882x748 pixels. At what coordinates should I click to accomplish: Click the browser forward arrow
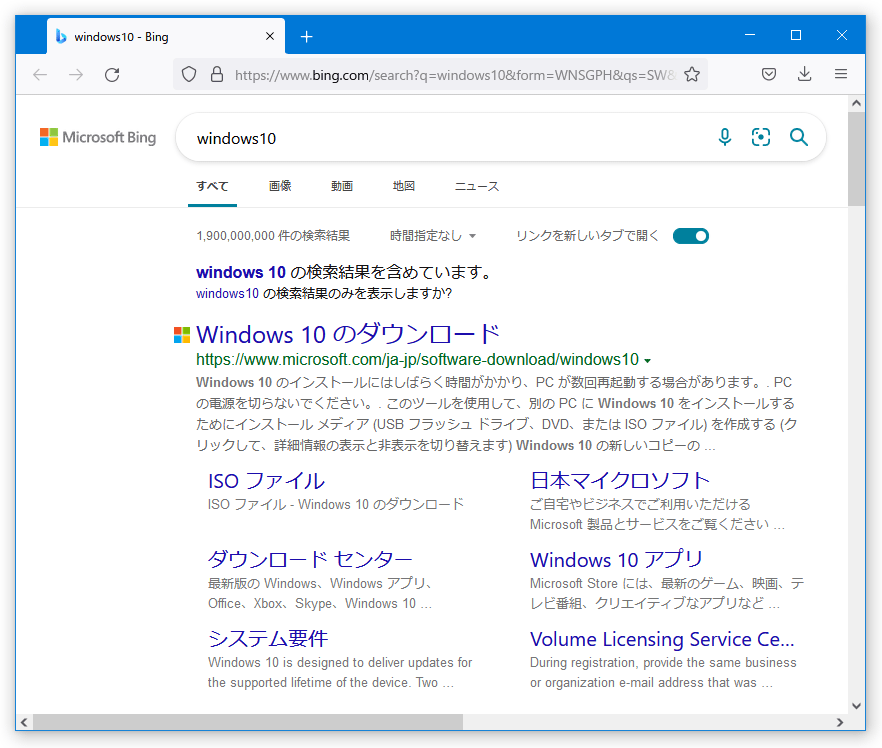pos(76,75)
